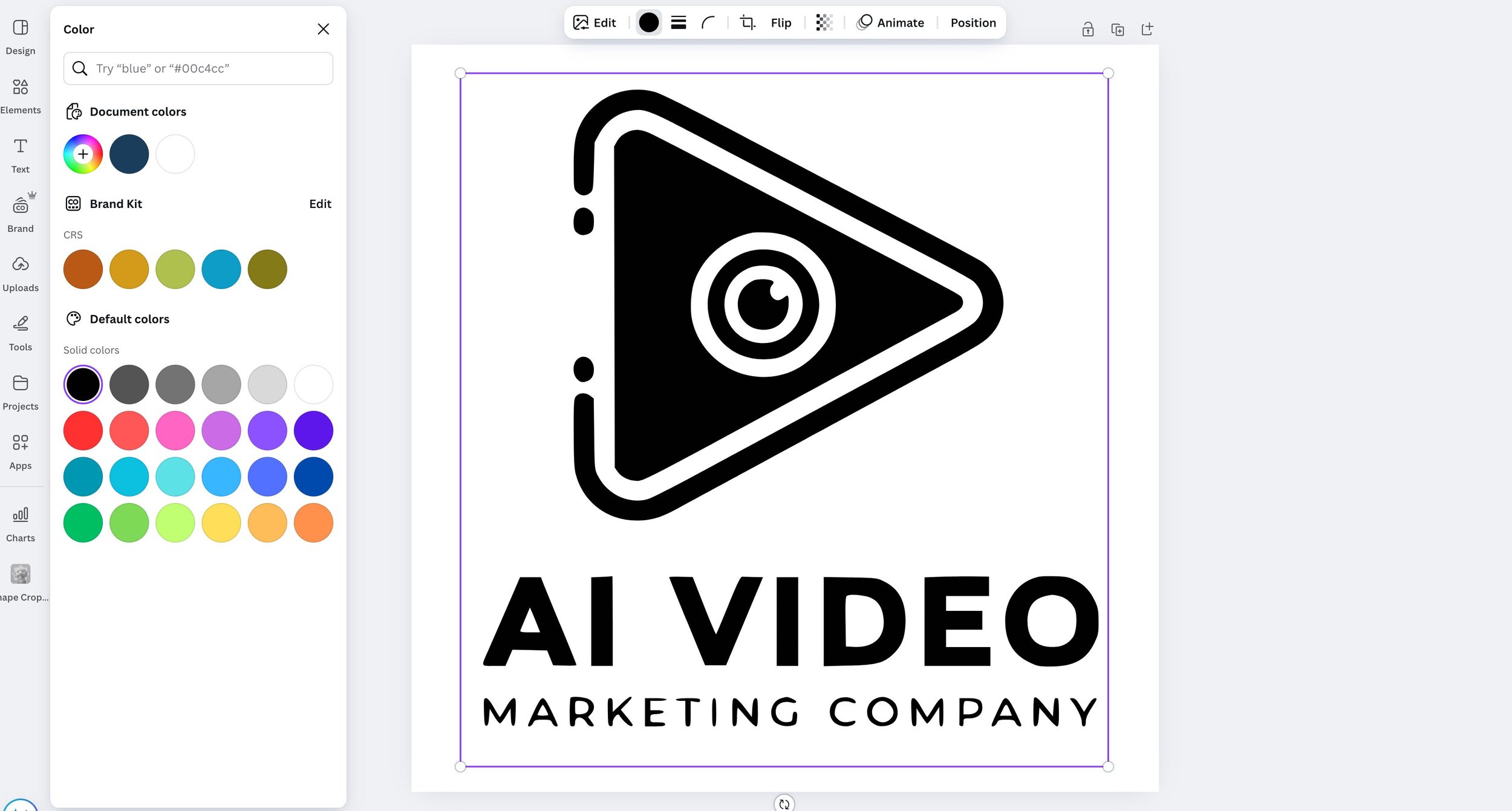Open the Position panel

[973, 23]
